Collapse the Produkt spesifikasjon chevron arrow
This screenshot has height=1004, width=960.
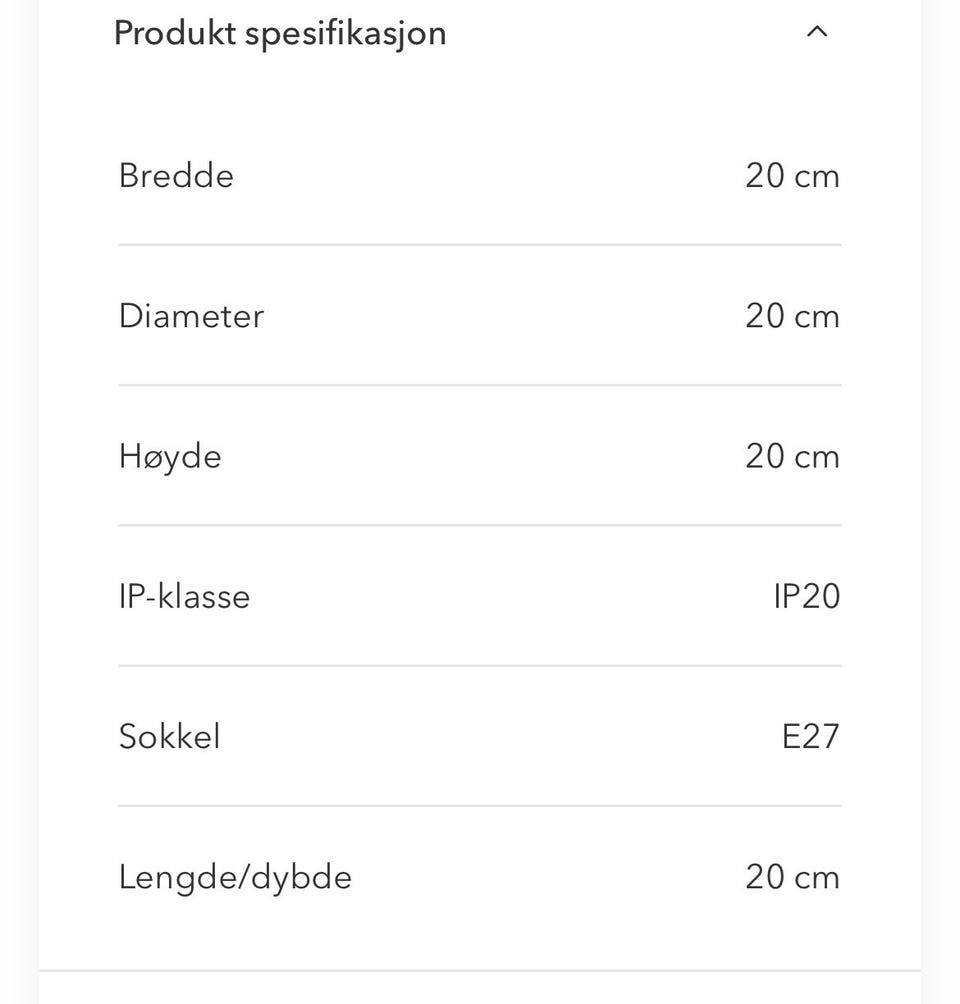click(817, 32)
